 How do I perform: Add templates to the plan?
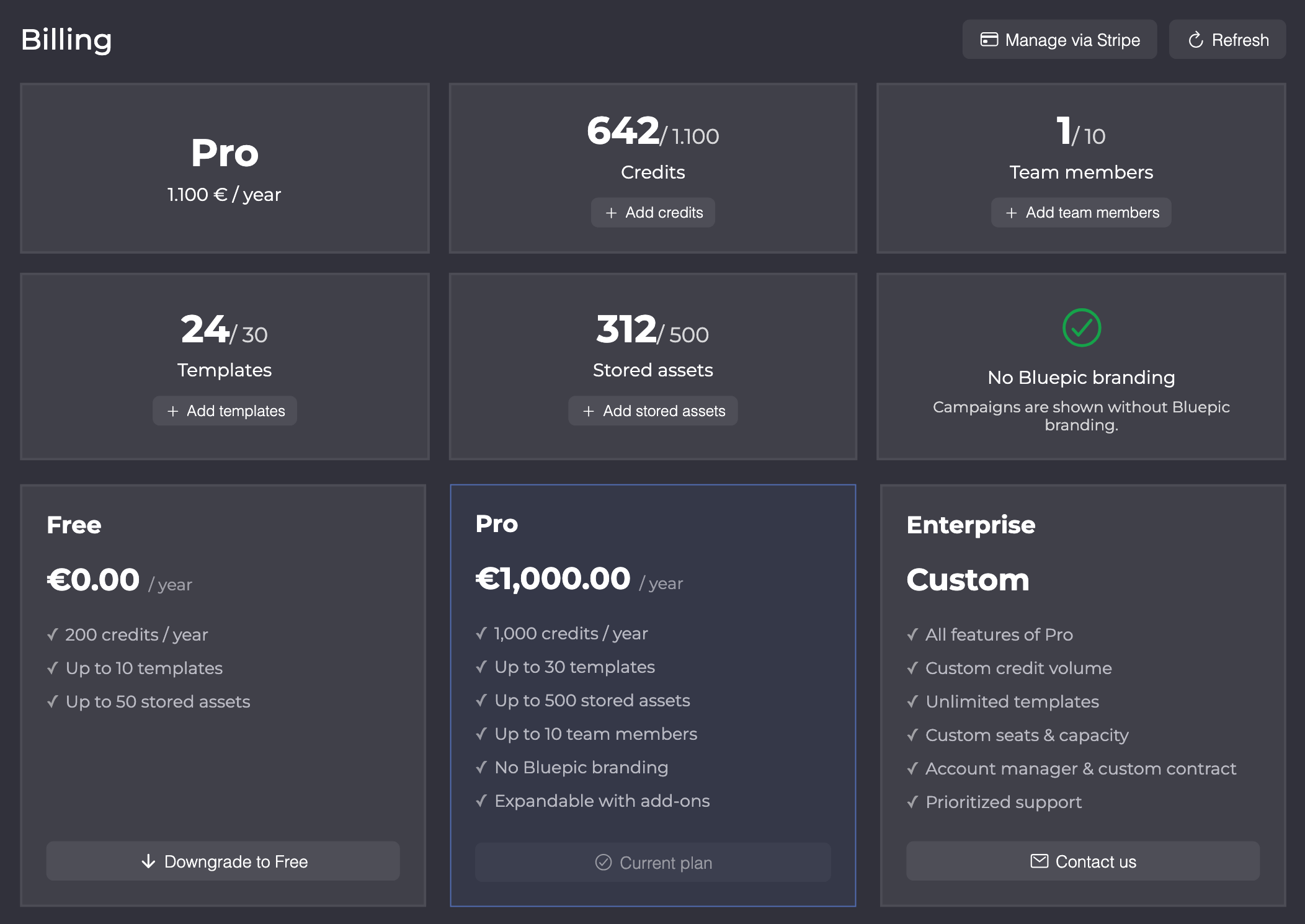(x=225, y=411)
